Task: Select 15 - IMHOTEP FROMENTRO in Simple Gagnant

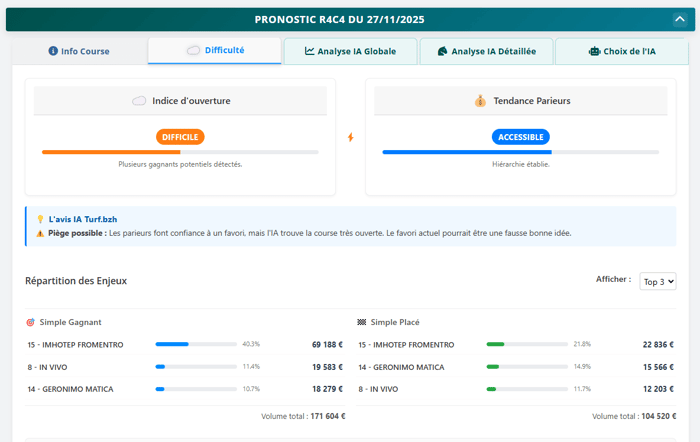Action: coord(75,345)
